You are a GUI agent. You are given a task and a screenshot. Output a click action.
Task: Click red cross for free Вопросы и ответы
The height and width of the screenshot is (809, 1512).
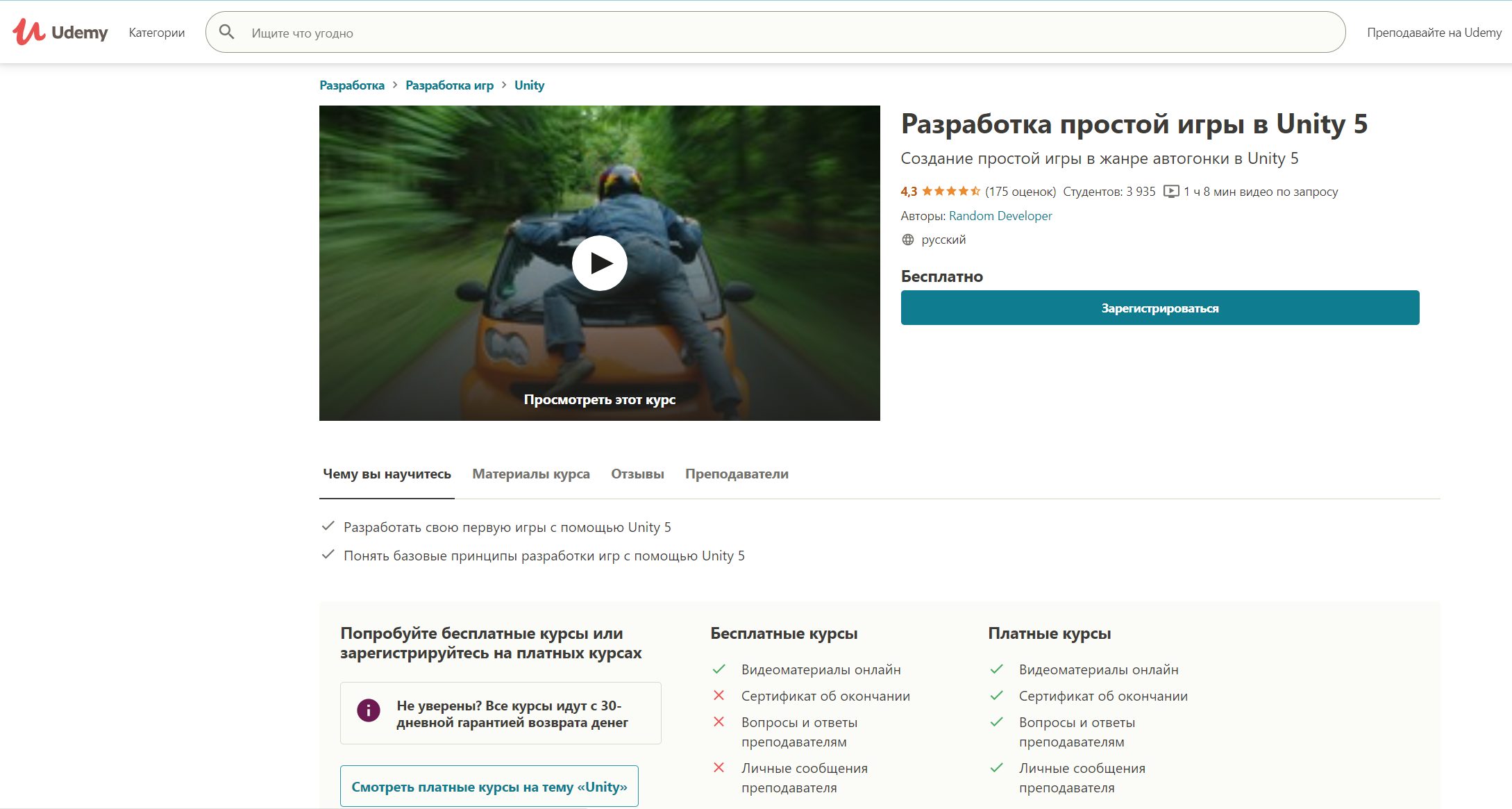719,722
